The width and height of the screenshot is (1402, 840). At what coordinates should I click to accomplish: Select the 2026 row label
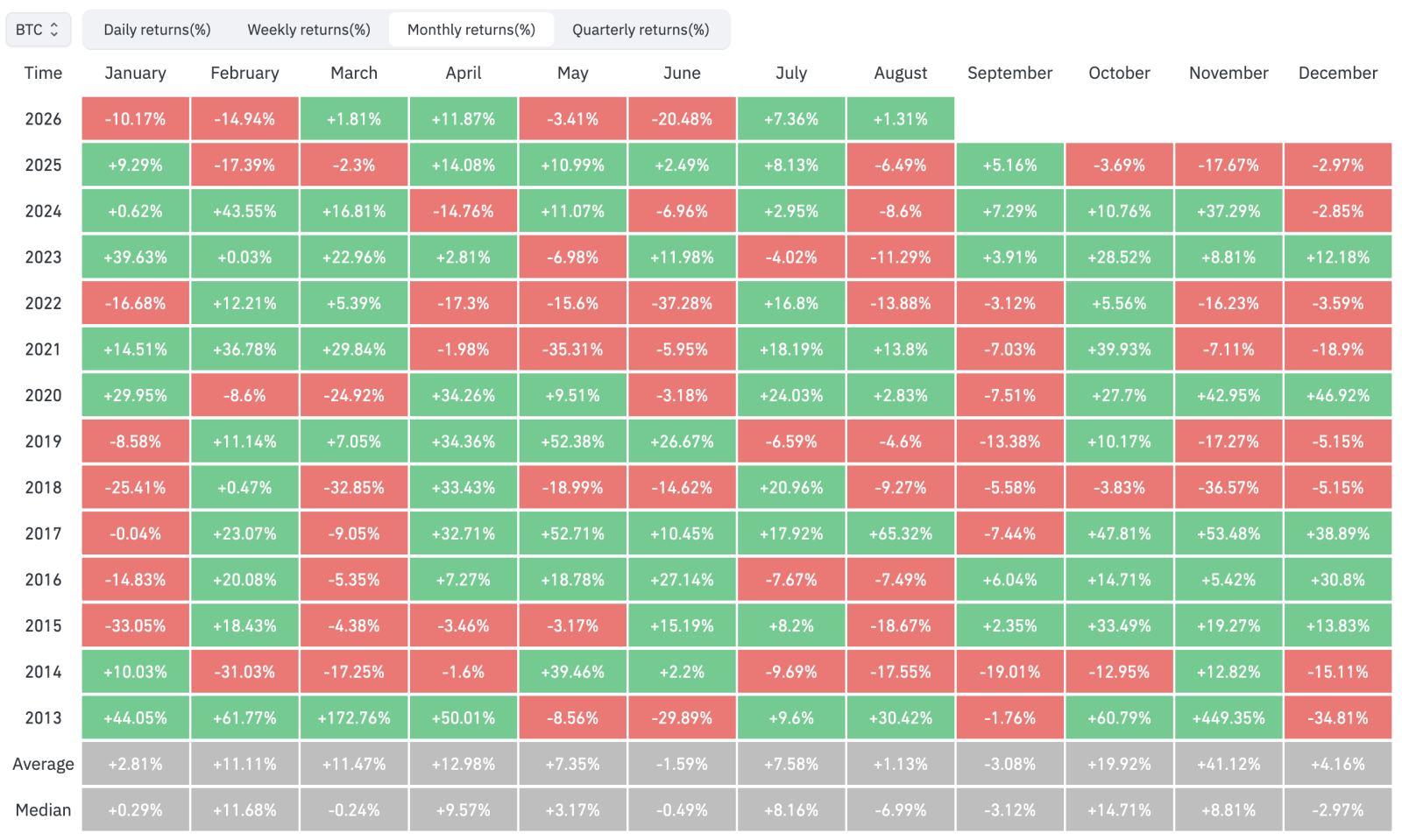pyautogui.click(x=43, y=119)
